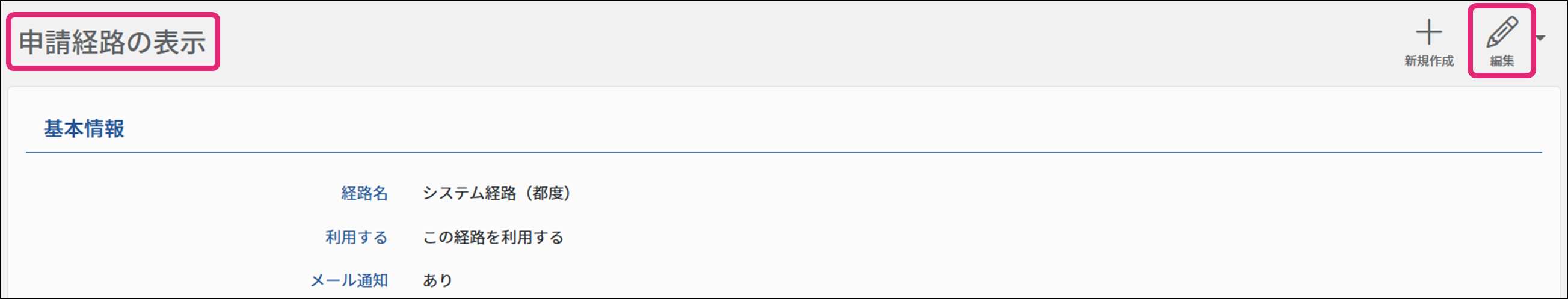1568x299 pixels.
Task: Select the この経路を利用する value text
Action: (x=493, y=237)
